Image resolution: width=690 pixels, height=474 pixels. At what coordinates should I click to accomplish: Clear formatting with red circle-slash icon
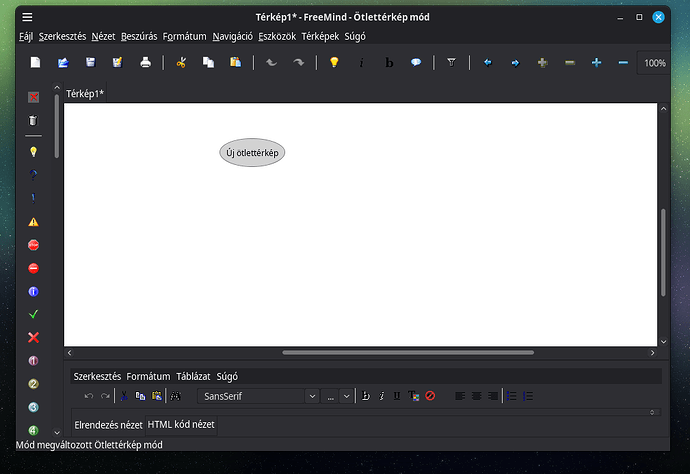(x=430, y=396)
